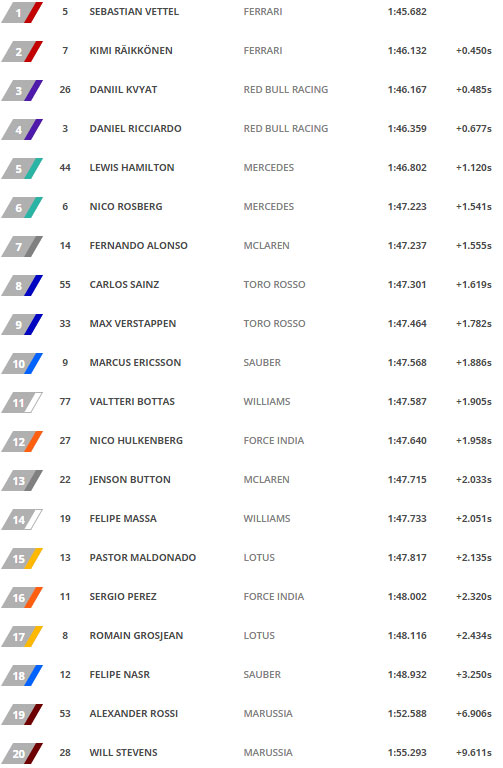Open Max Verstappen driver entry
The width and height of the screenshot is (503, 768).
click(x=133, y=324)
